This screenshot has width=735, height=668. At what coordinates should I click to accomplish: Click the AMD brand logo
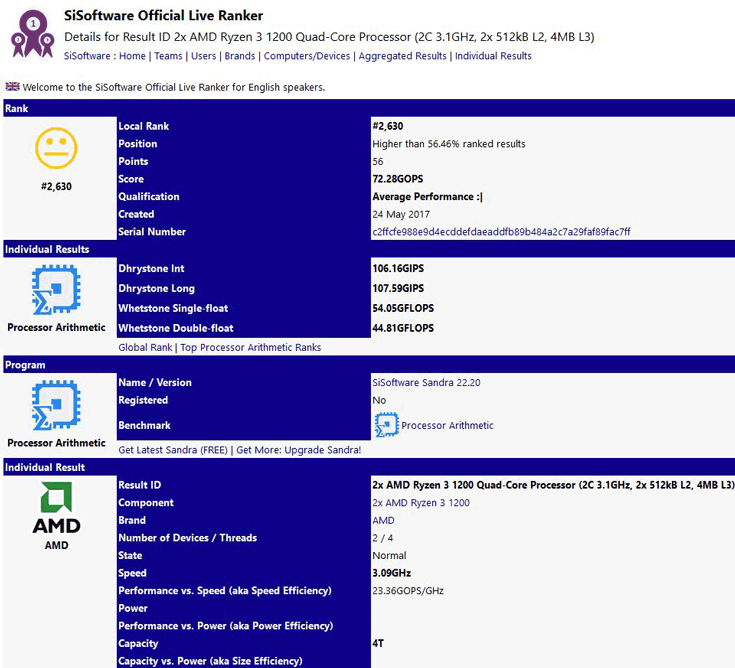click(56, 508)
